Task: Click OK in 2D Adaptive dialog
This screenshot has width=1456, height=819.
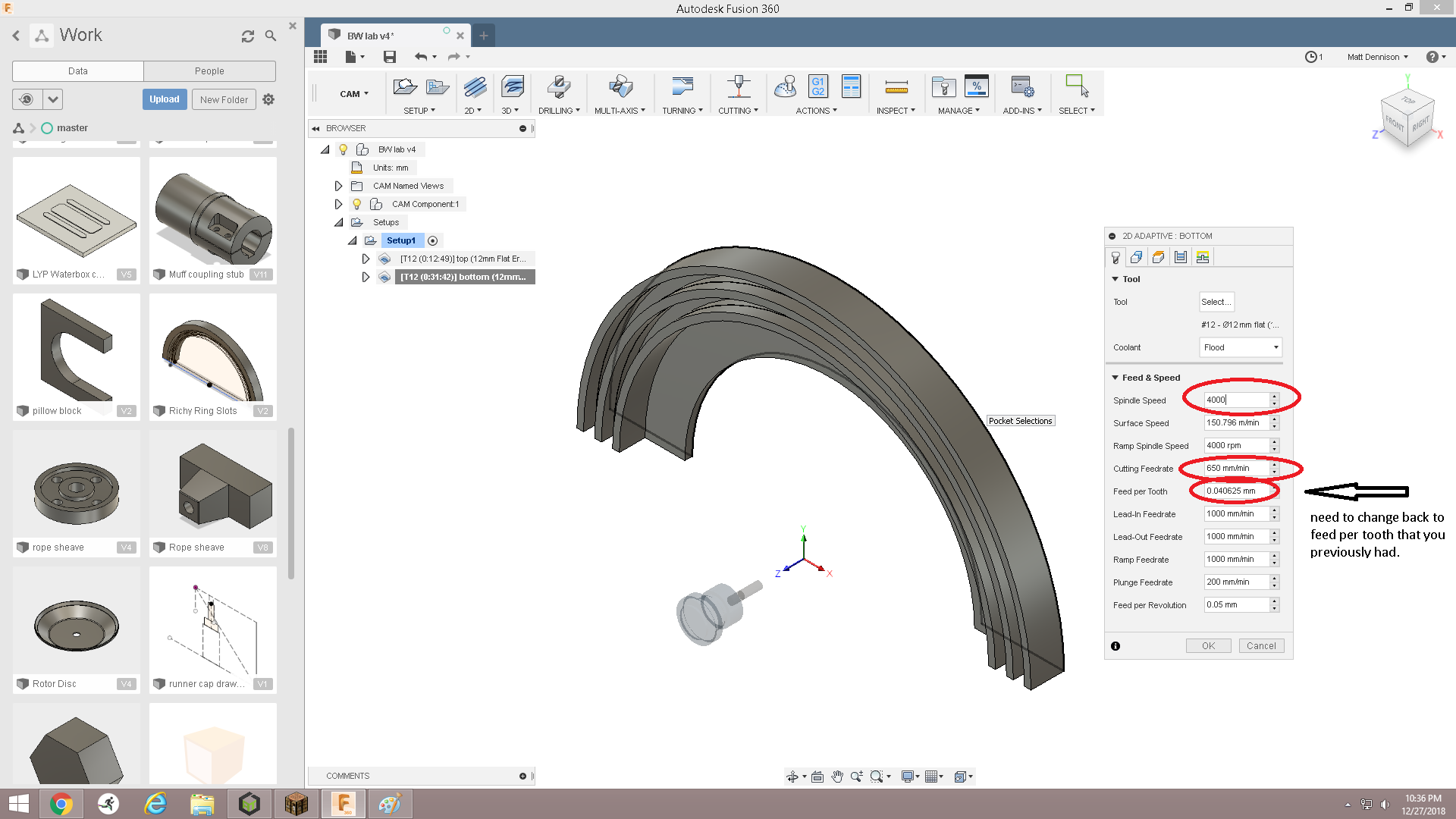Action: click(x=1208, y=646)
